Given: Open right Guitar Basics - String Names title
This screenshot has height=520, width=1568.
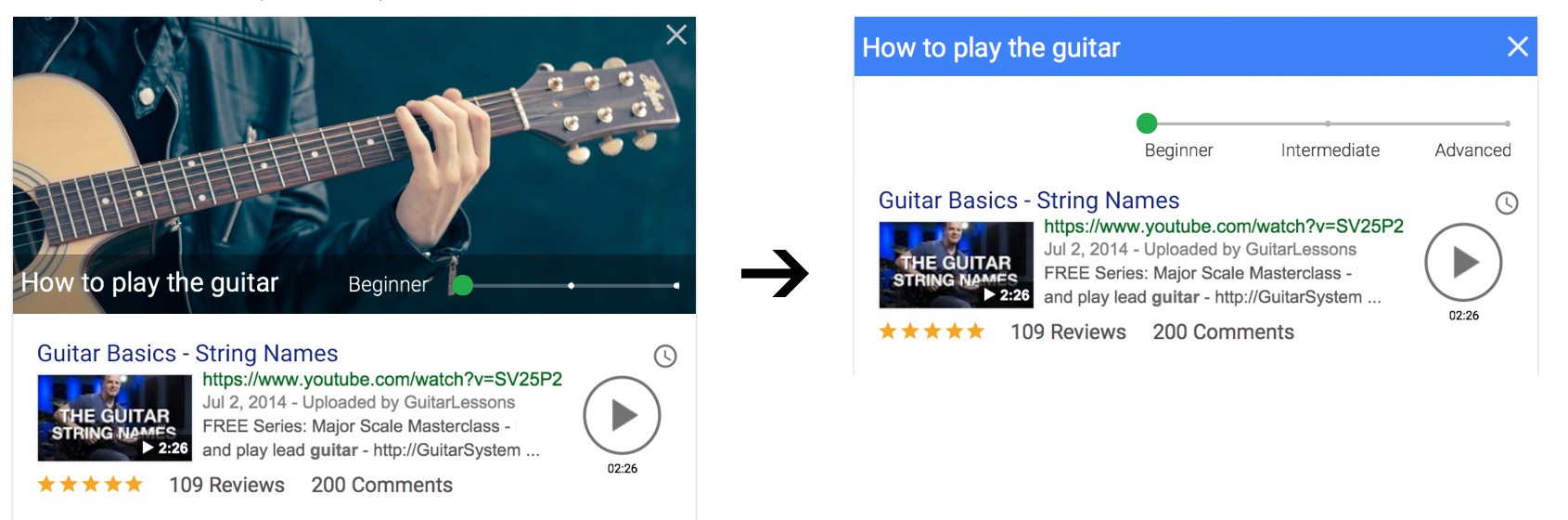Looking at the screenshot, I should 1029,201.
